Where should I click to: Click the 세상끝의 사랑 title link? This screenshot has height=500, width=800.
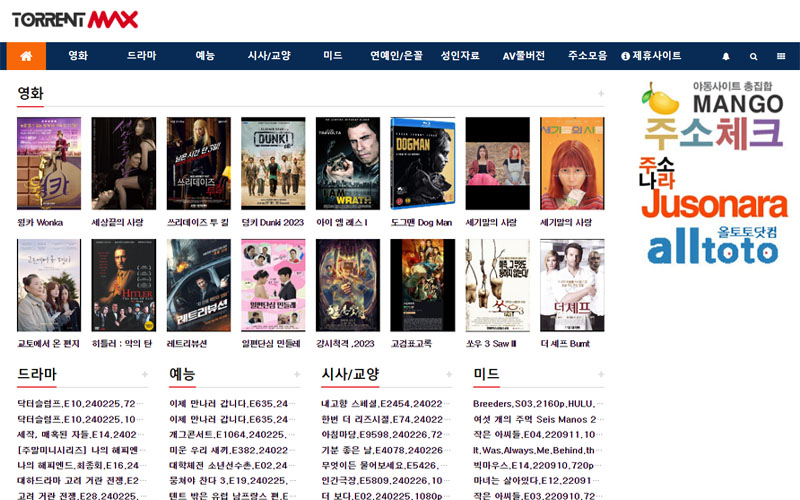(x=117, y=222)
